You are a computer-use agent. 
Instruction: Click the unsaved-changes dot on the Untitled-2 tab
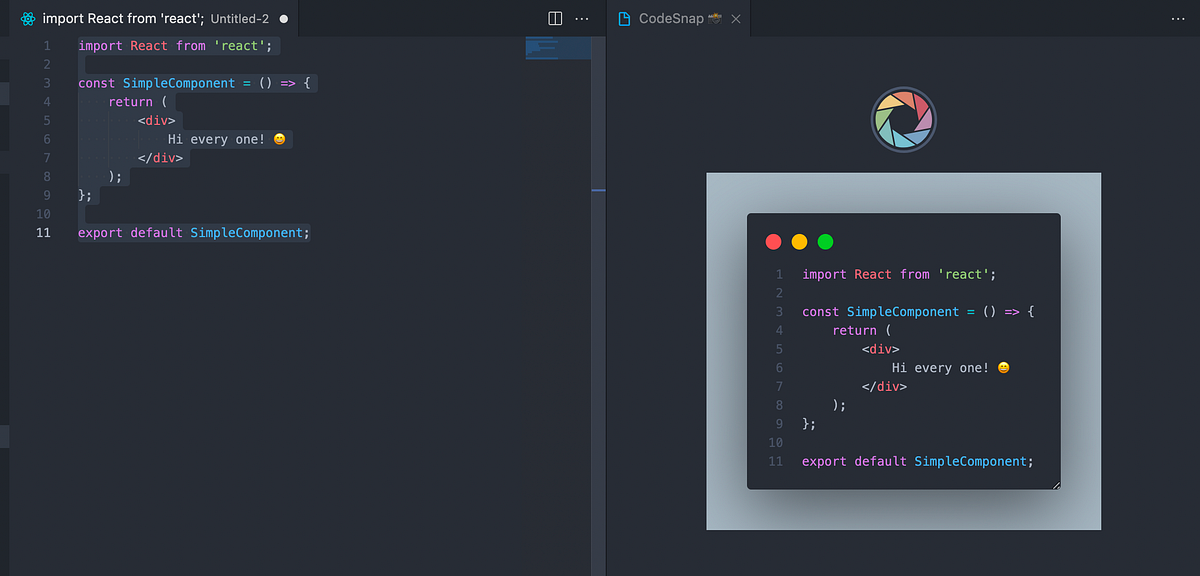(x=285, y=18)
